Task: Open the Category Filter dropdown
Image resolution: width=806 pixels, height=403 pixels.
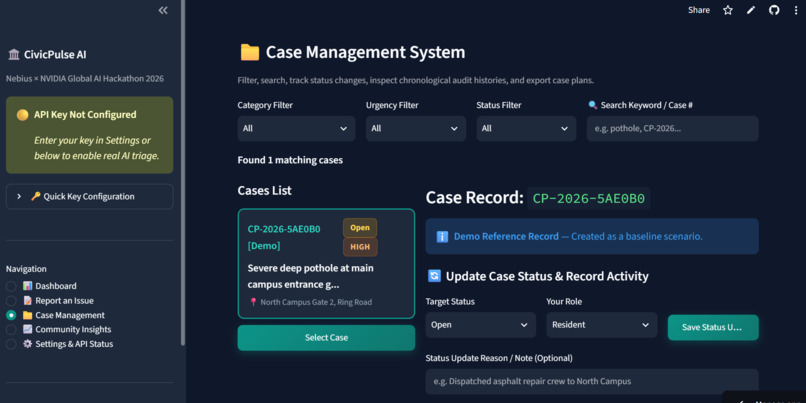Action: [296, 129]
